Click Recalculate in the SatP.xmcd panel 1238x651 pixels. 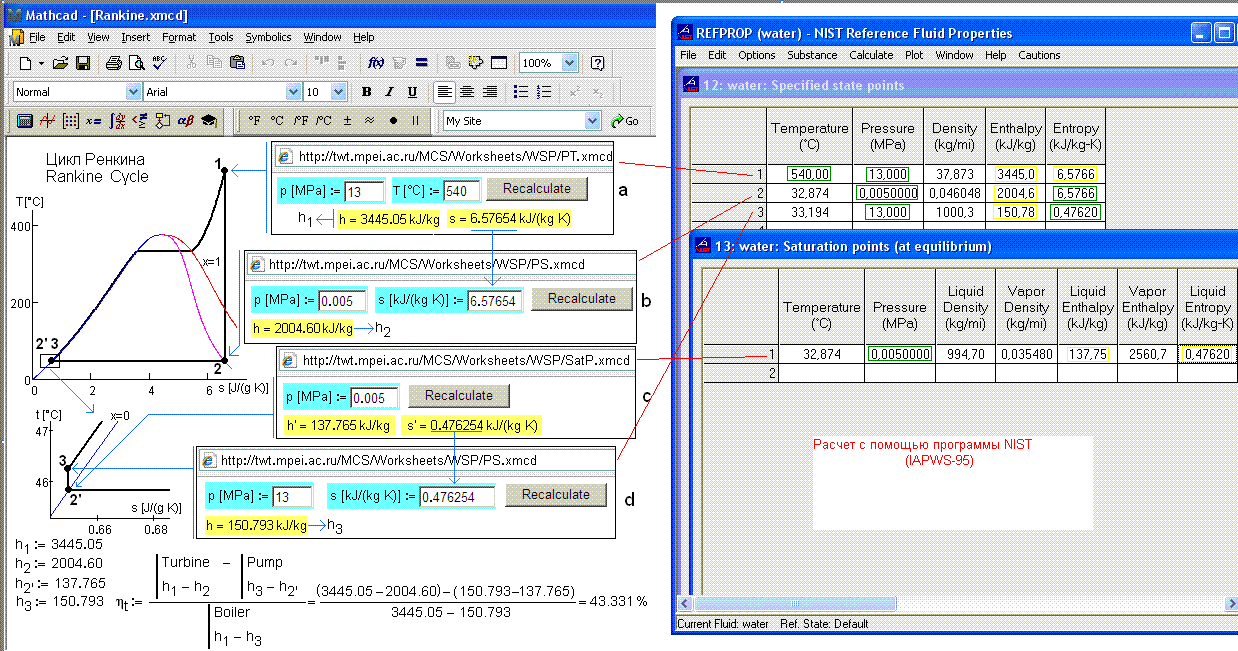pos(458,395)
